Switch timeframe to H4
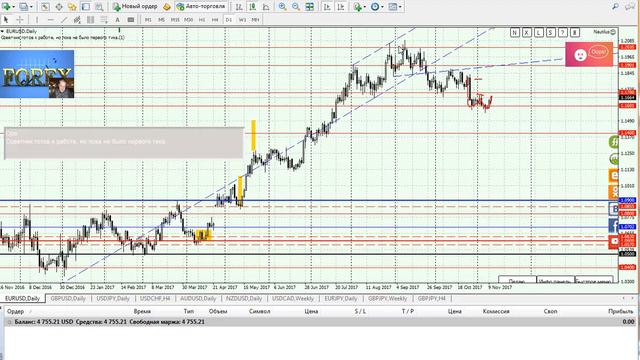The width and height of the screenshot is (640, 360). 215,20
